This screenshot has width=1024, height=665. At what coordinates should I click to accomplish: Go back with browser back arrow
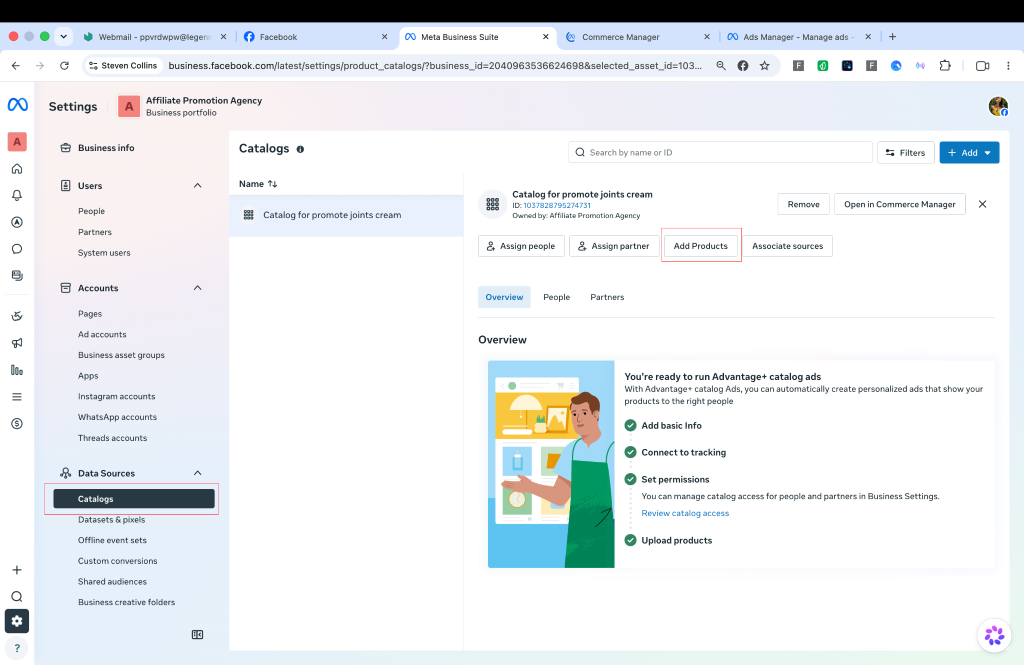16,65
